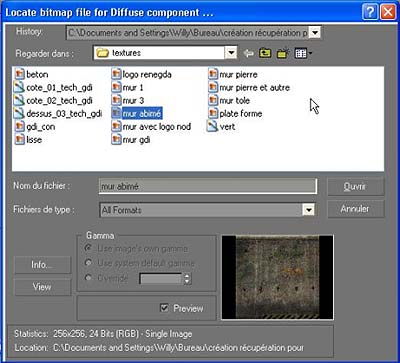The image size is (400, 363).
Task: Click the vert file icon
Action: point(212,127)
